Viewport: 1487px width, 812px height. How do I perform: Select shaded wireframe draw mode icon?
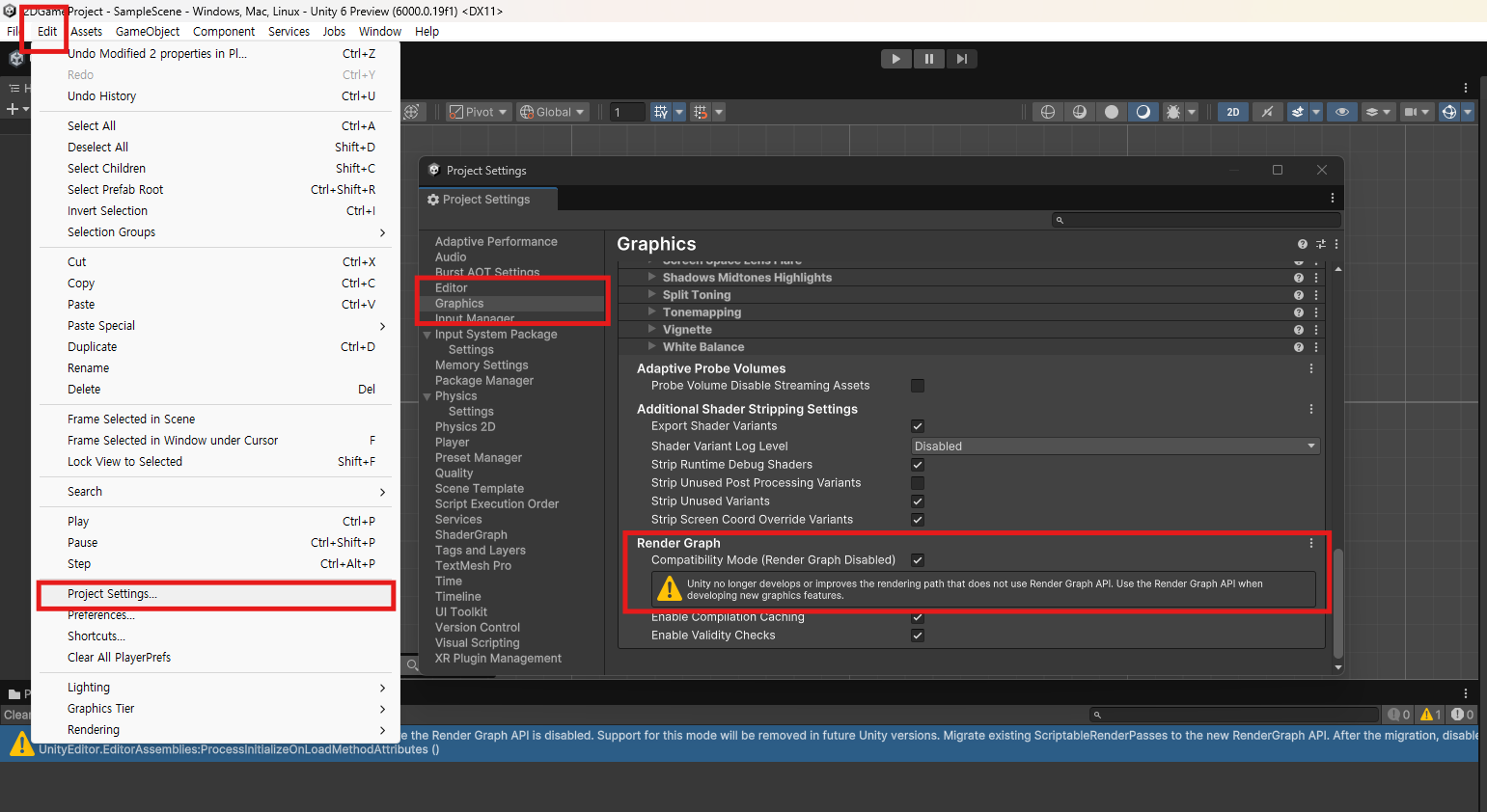coord(1080,112)
